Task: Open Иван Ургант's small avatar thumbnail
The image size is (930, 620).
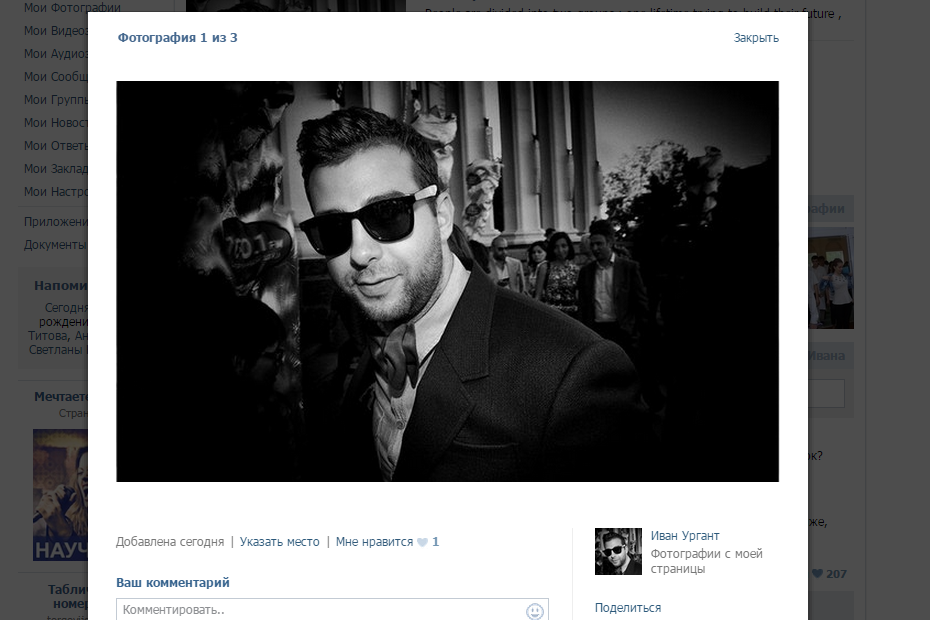Action: (618, 551)
